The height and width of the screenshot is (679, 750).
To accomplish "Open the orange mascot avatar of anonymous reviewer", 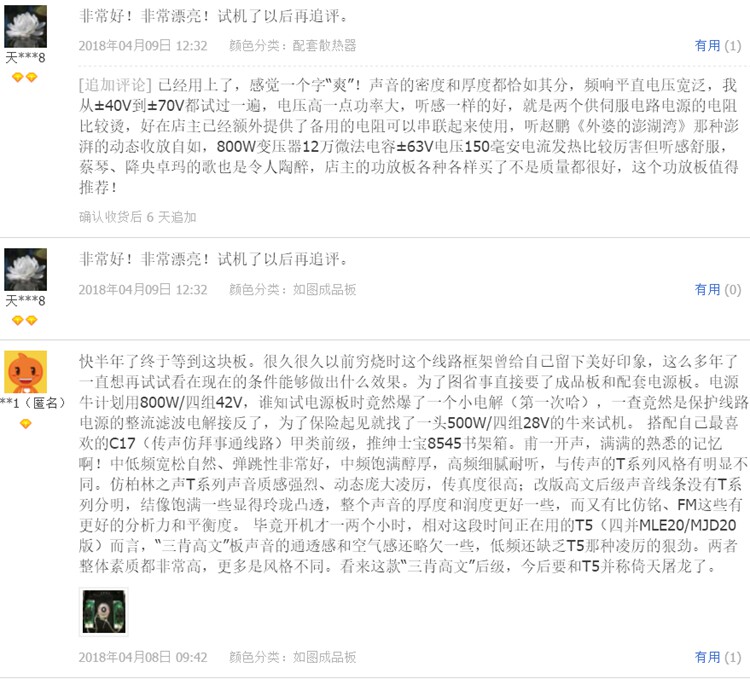I will coord(25,372).
